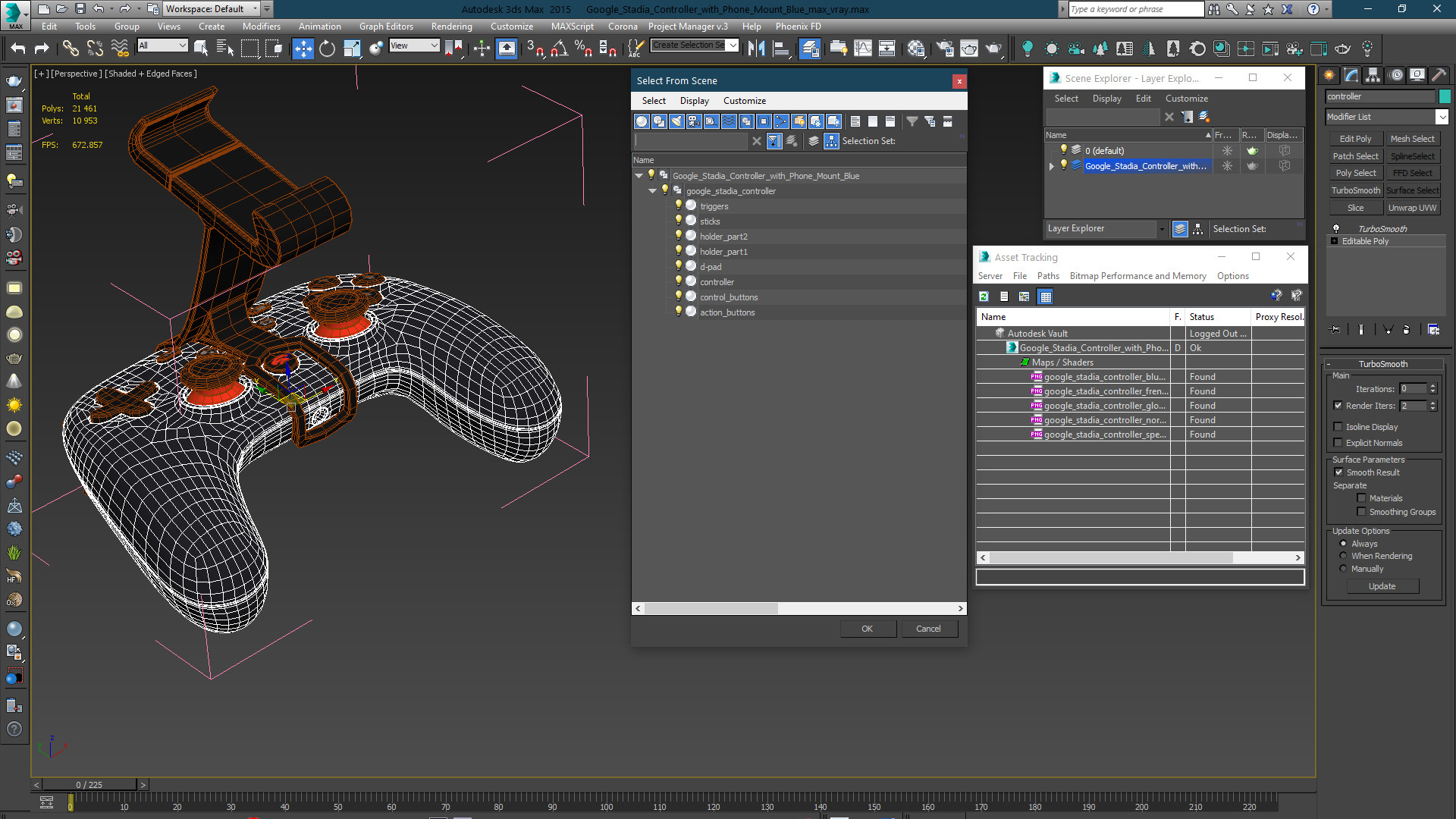Enable Separate by Materials checkbox
The height and width of the screenshot is (819, 1456).
pos(1361,498)
